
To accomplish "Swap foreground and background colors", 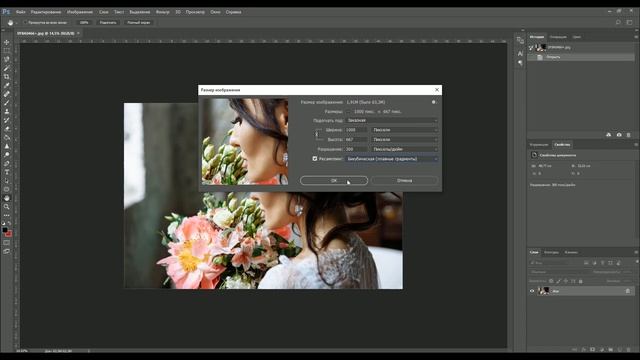I will pyautogui.click(x=10, y=223).
